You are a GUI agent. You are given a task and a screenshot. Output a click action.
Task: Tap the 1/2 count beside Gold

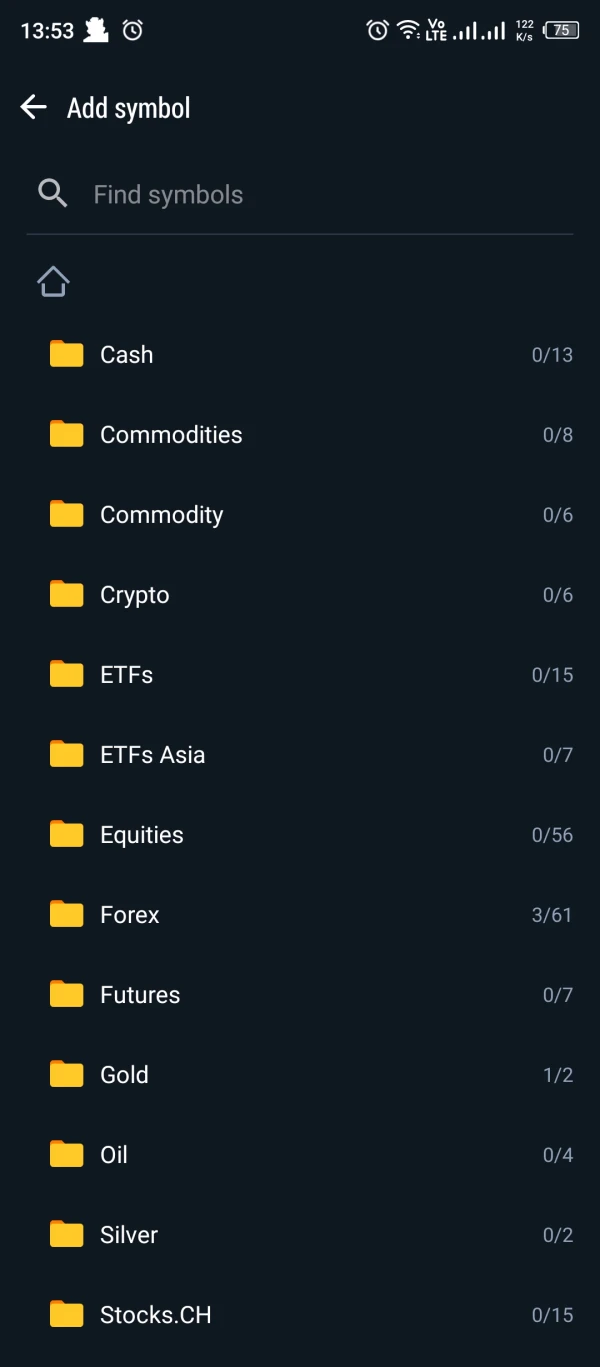tap(558, 1075)
